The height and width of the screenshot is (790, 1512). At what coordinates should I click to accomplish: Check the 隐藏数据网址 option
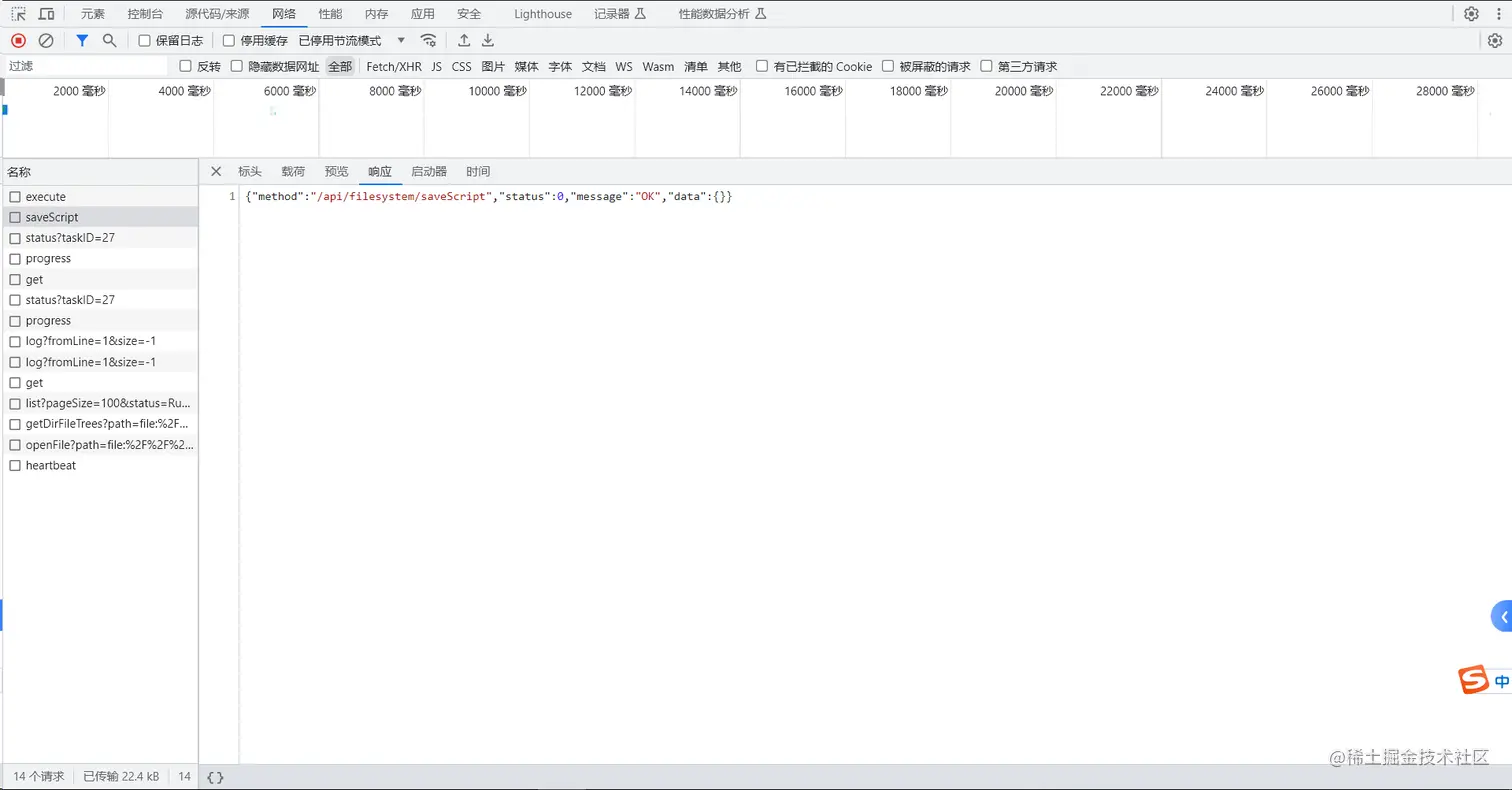click(x=237, y=66)
